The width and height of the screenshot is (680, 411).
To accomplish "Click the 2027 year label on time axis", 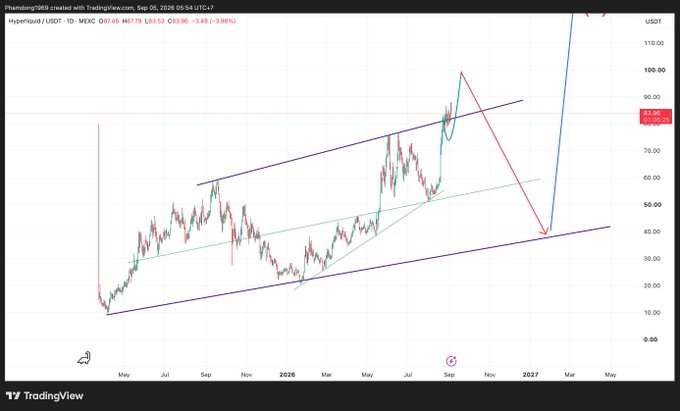I will [x=530, y=374].
